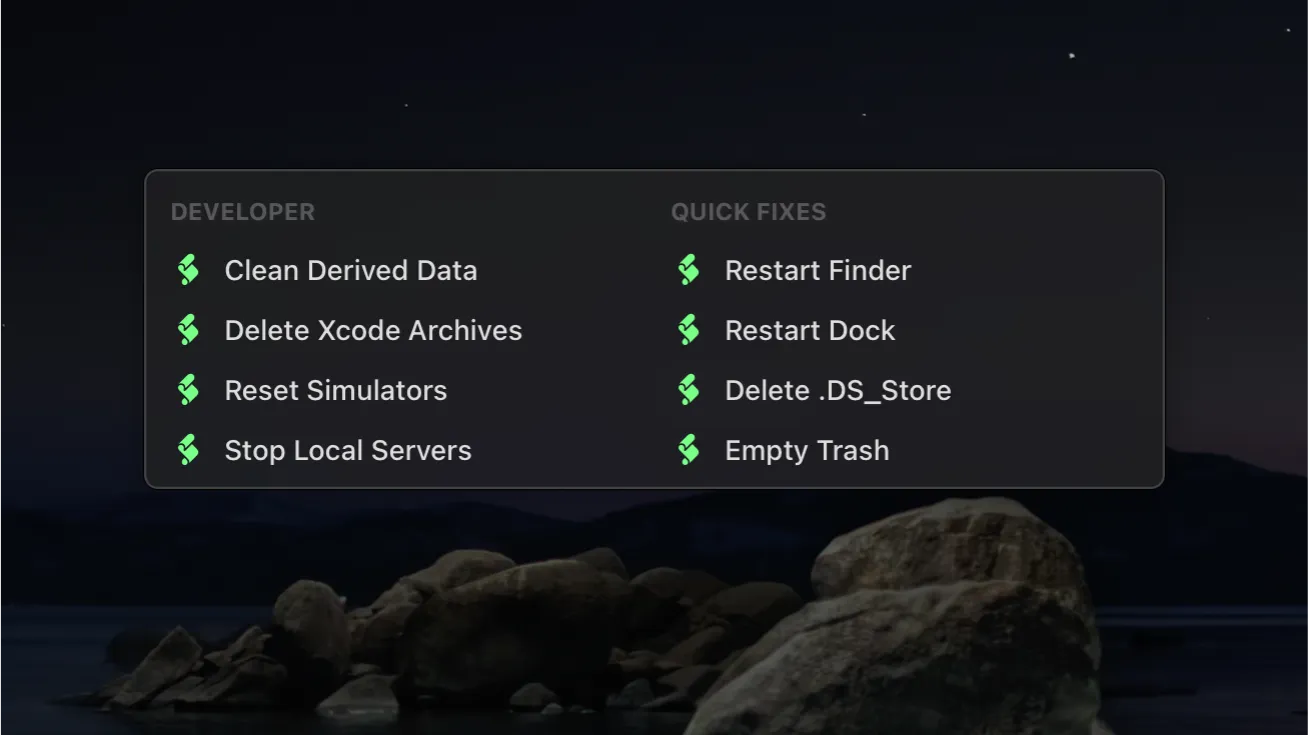Click the green icon next to Empty Trash

point(688,449)
